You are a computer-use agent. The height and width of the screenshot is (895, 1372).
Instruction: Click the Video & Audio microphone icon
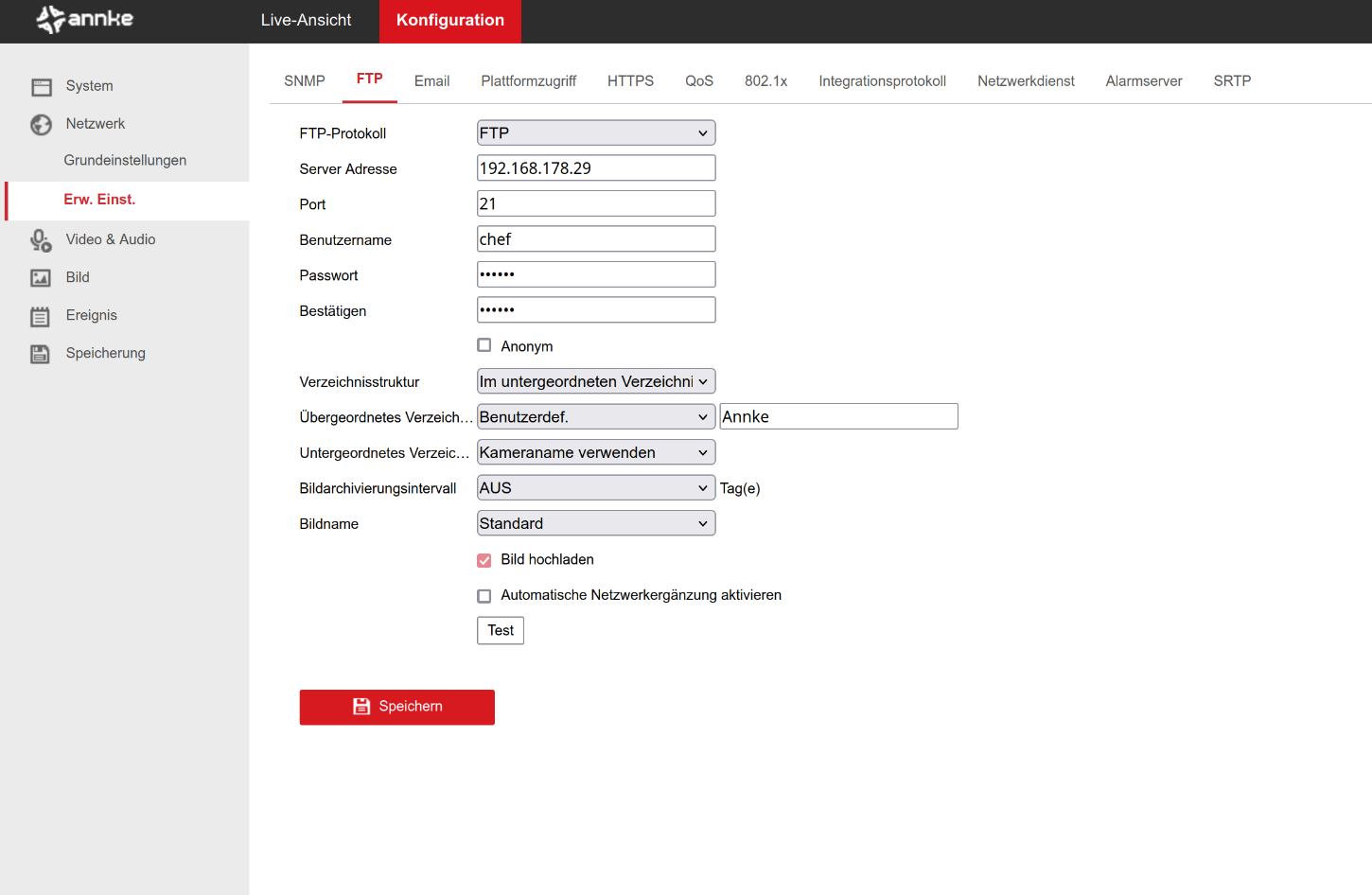tap(41, 240)
